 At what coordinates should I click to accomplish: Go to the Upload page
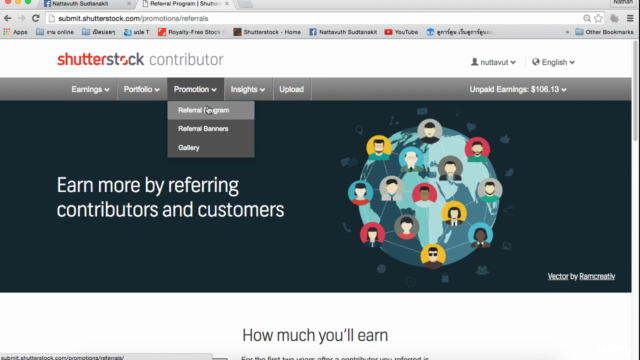tap(291, 89)
